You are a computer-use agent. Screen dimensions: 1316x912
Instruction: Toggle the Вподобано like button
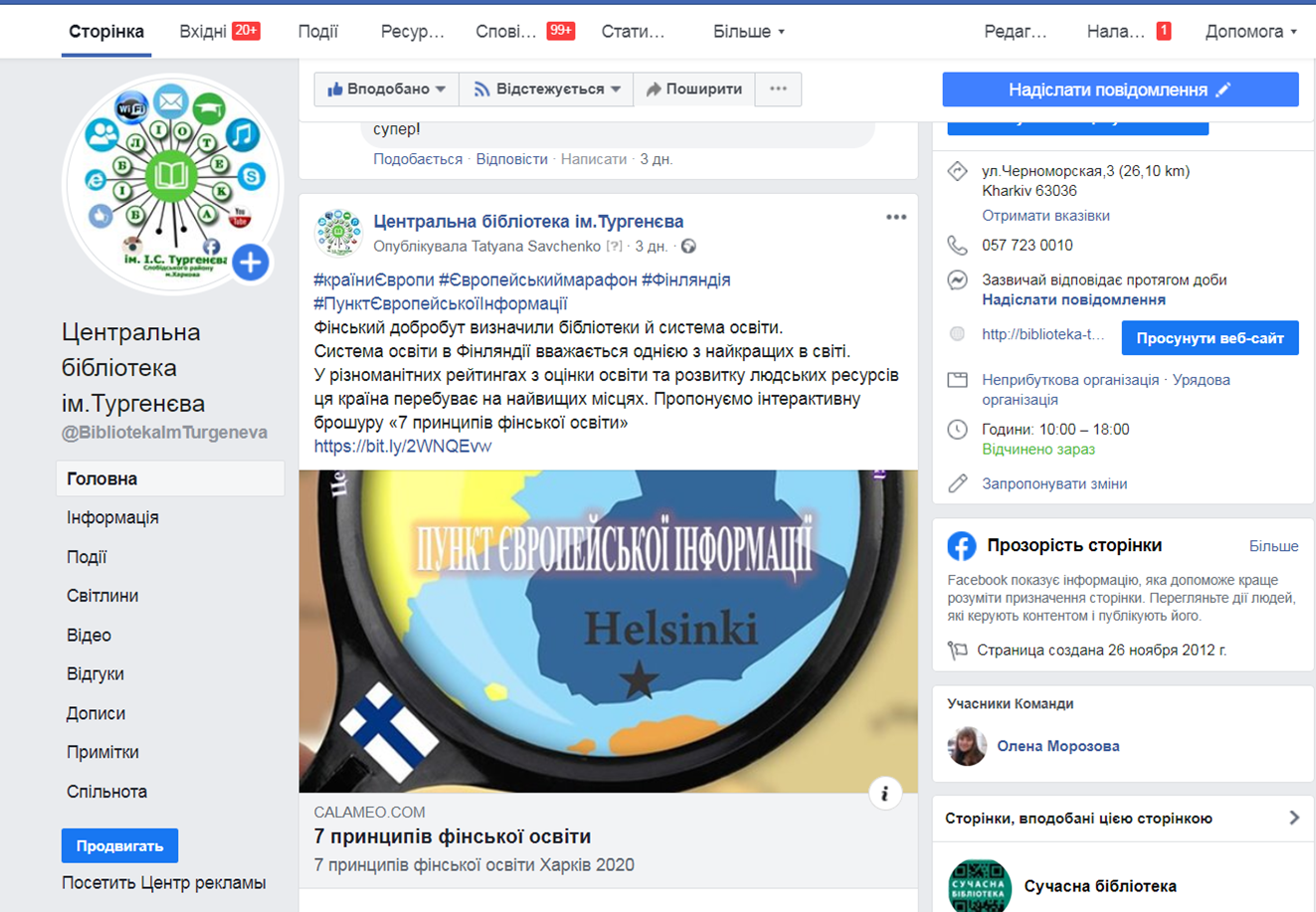tap(386, 89)
